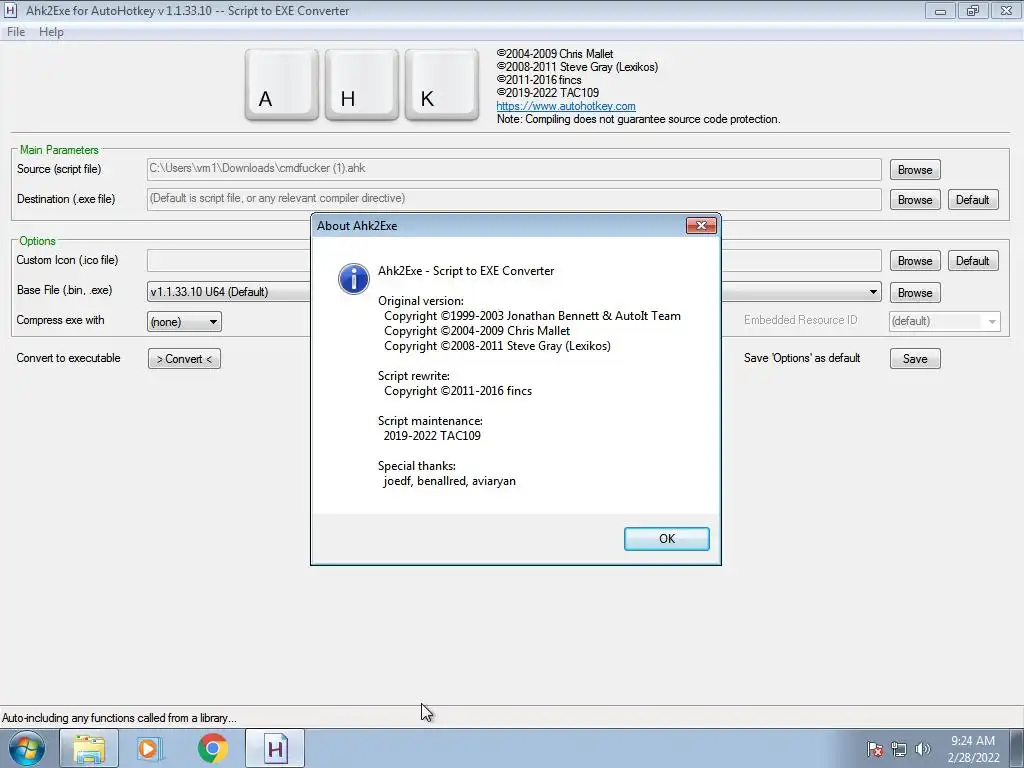Click the Ahk2Exe title bar icon
1024x768 pixels.
point(10,10)
